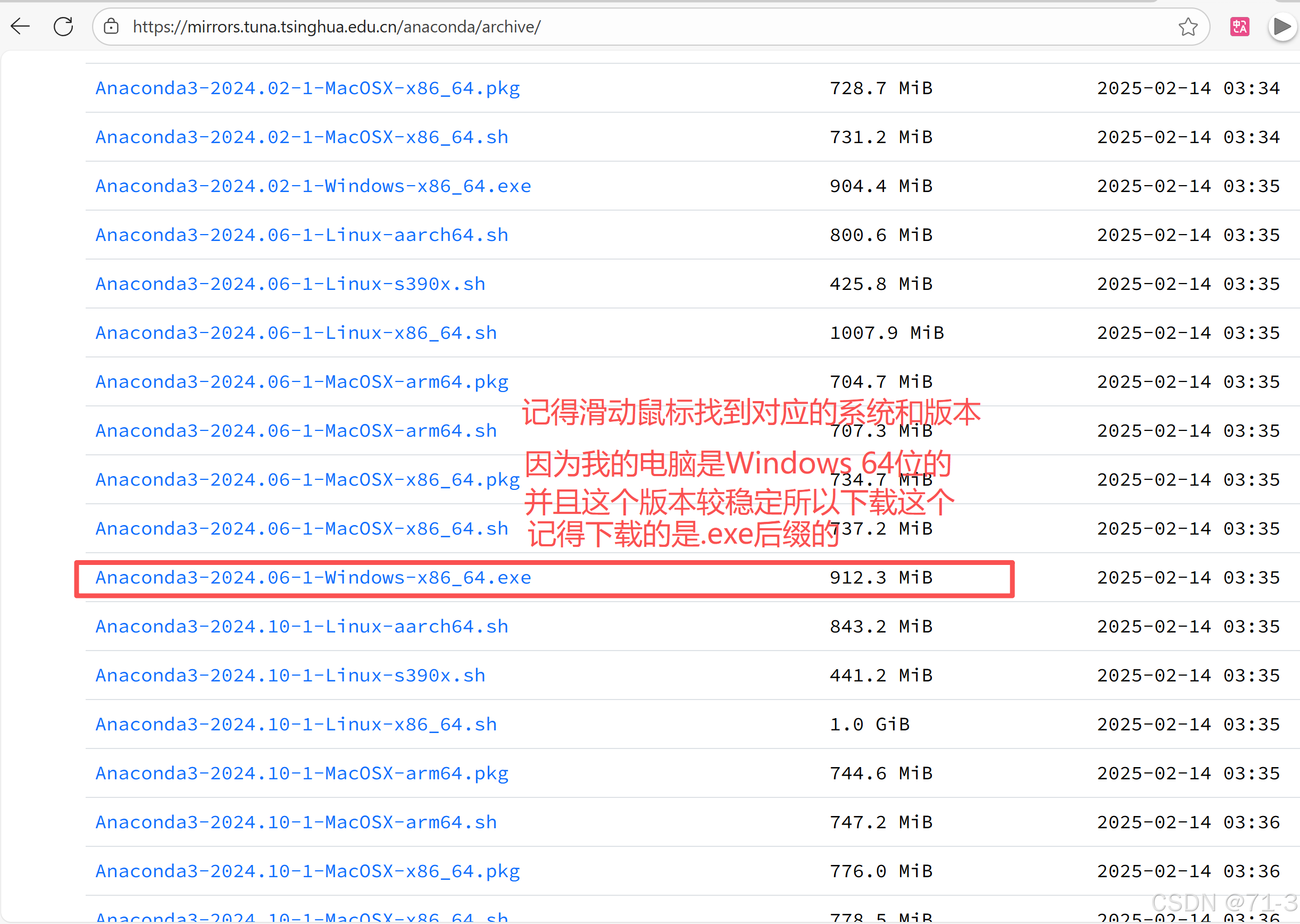
Task: Download Anaconda3-2024.06-1-Windows-x86_64.exe installer
Action: 313,578
